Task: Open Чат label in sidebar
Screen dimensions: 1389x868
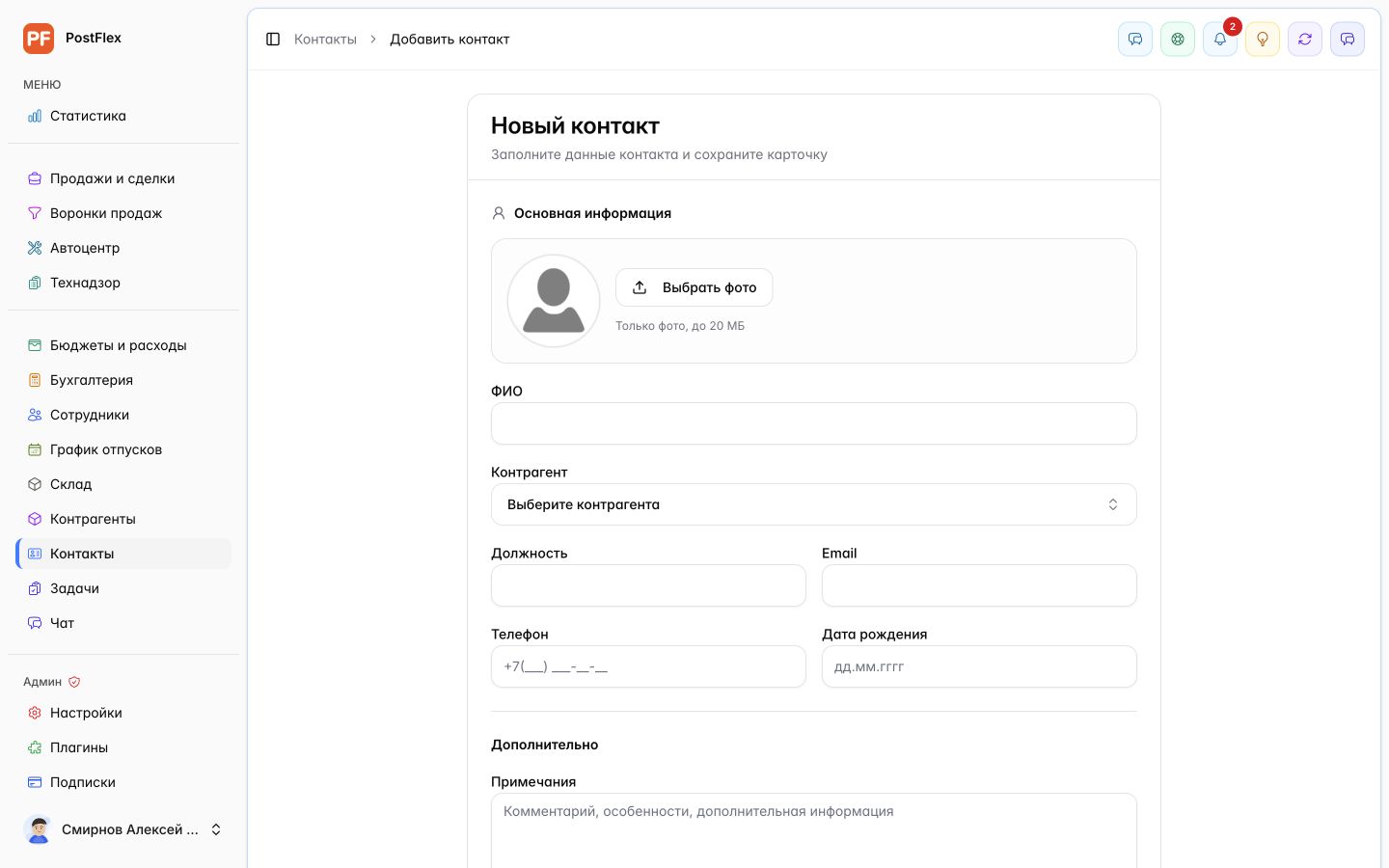Action: coord(62,623)
